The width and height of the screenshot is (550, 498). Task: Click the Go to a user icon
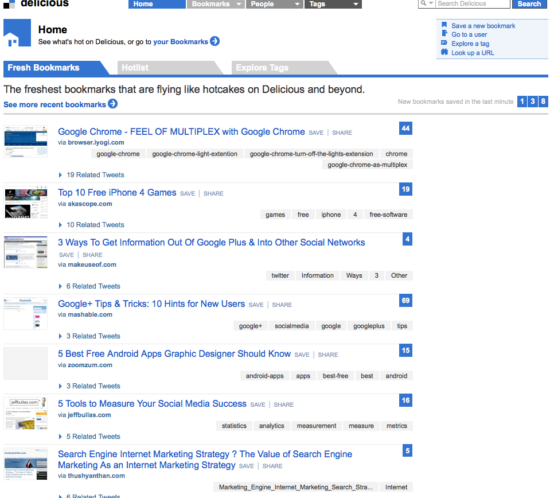coord(444,34)
